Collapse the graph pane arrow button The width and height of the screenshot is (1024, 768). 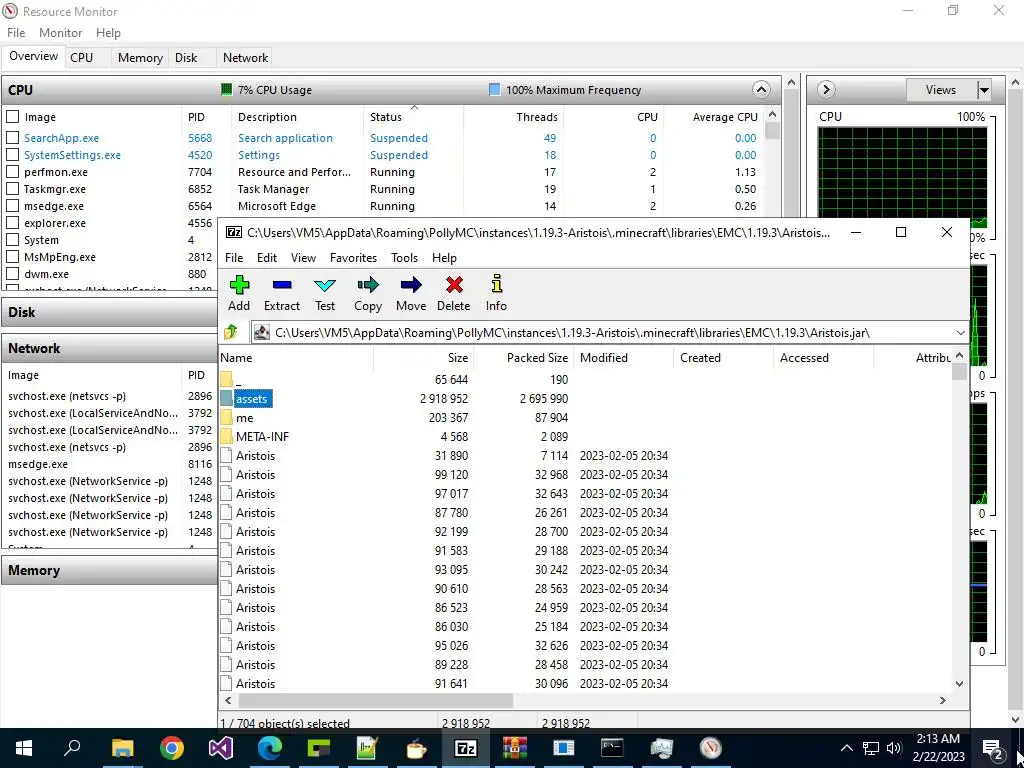pos(826,89)
